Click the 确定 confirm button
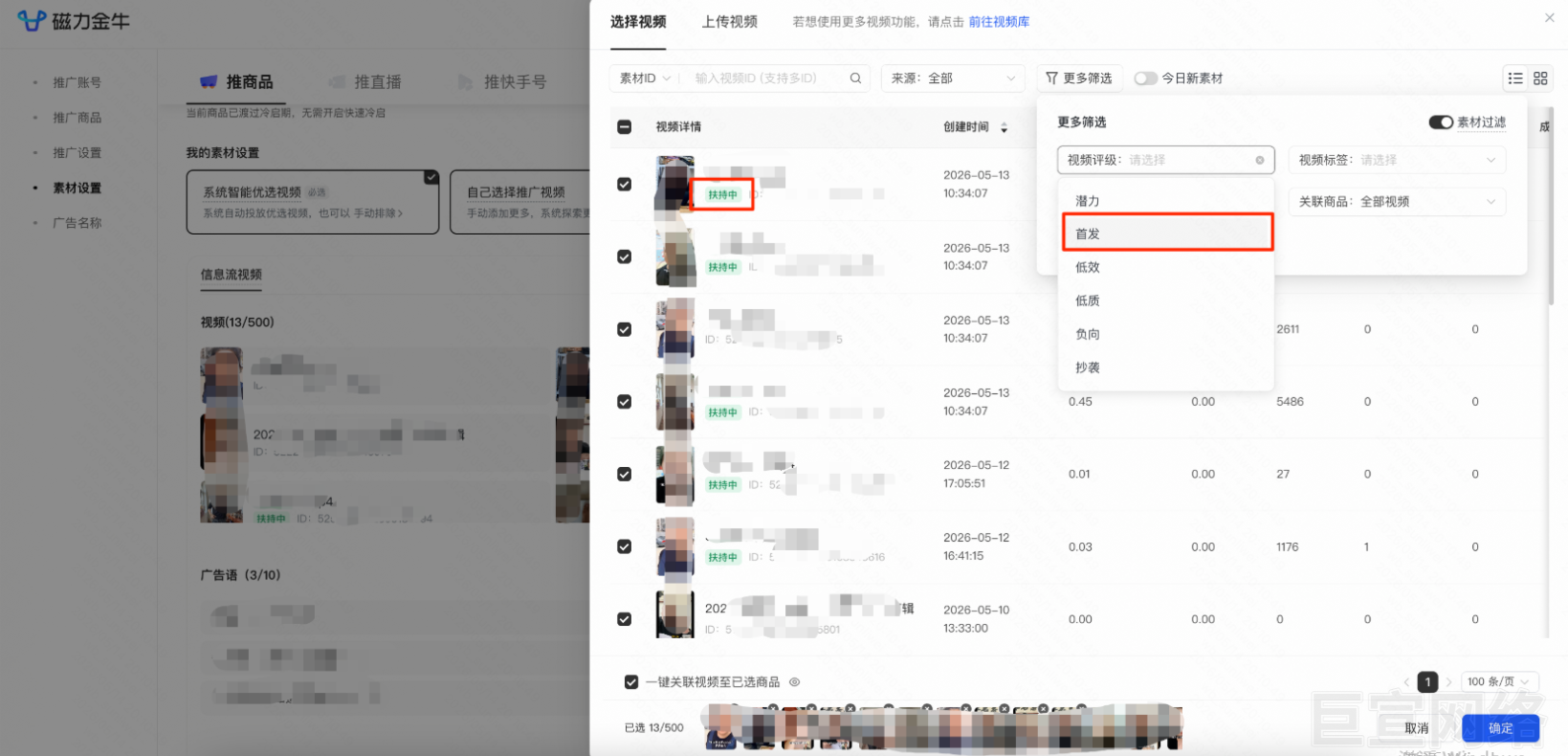This screenshot has height=756, width=1568. pyautogui.click(x=1500, y=728)
